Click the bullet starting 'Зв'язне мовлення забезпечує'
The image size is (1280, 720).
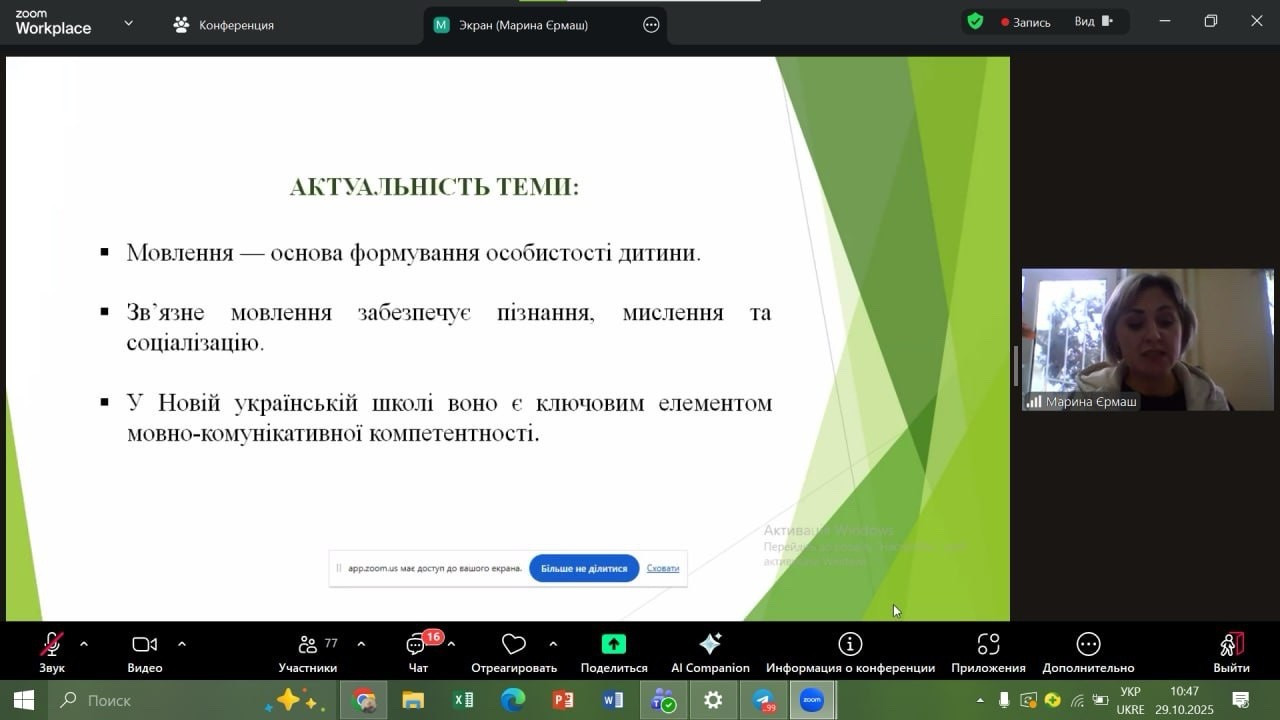[449, 327]
